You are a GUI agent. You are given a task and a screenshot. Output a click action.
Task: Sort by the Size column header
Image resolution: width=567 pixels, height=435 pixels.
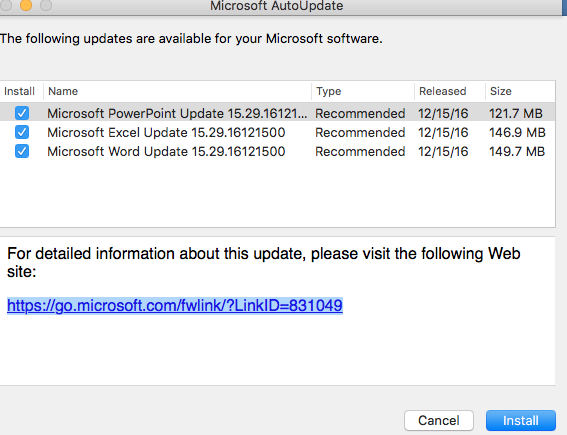520,91
